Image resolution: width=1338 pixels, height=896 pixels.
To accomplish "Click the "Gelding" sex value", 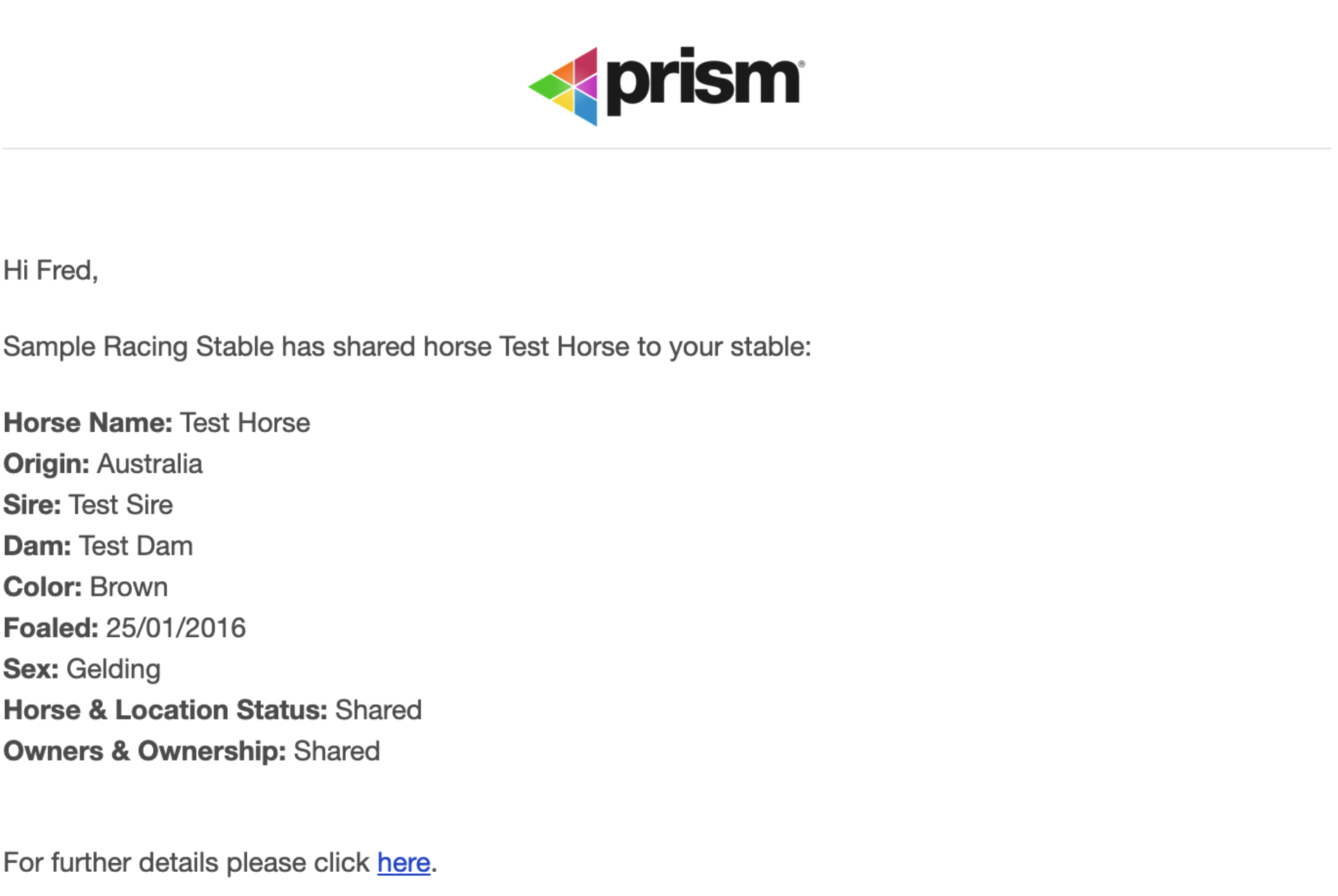I will [113, 669].
